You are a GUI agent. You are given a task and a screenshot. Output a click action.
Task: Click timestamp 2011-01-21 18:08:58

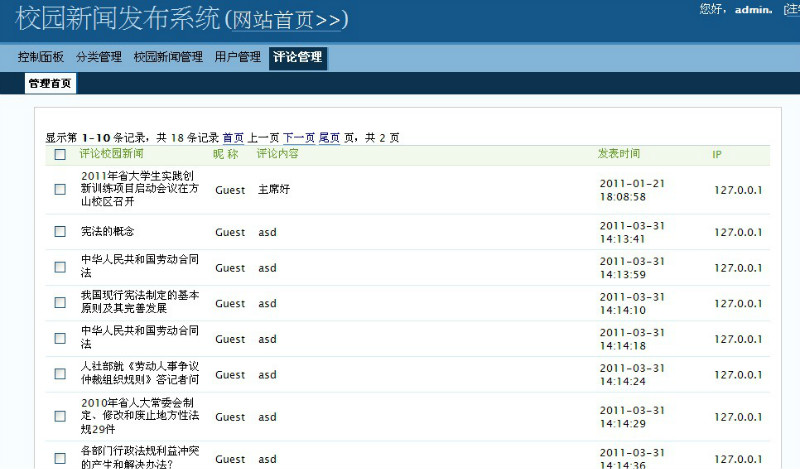click(x=632, y=190)
